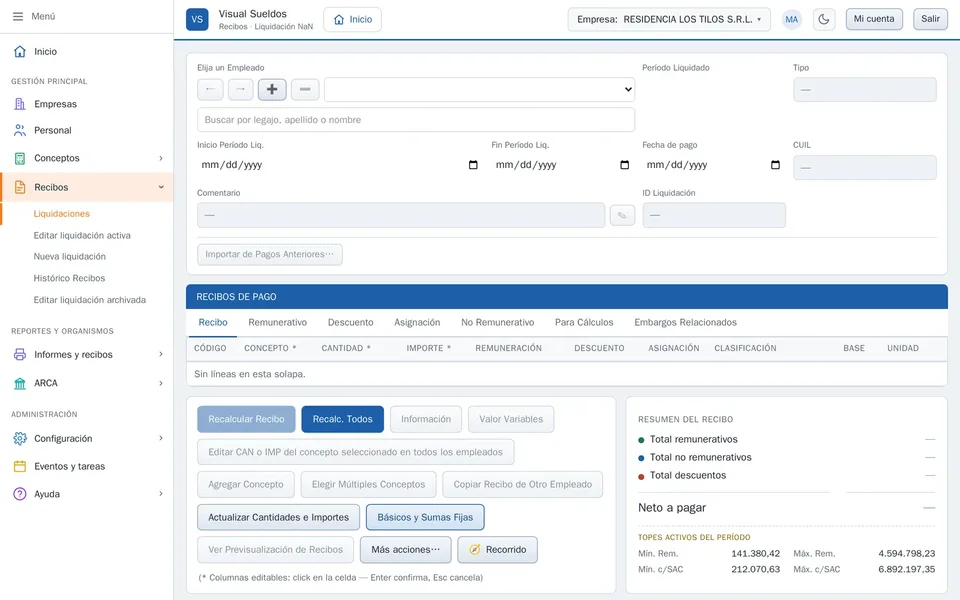The image size is (960, 600).
Task: Click the plus button to add employee
Action: pos(272,89)
